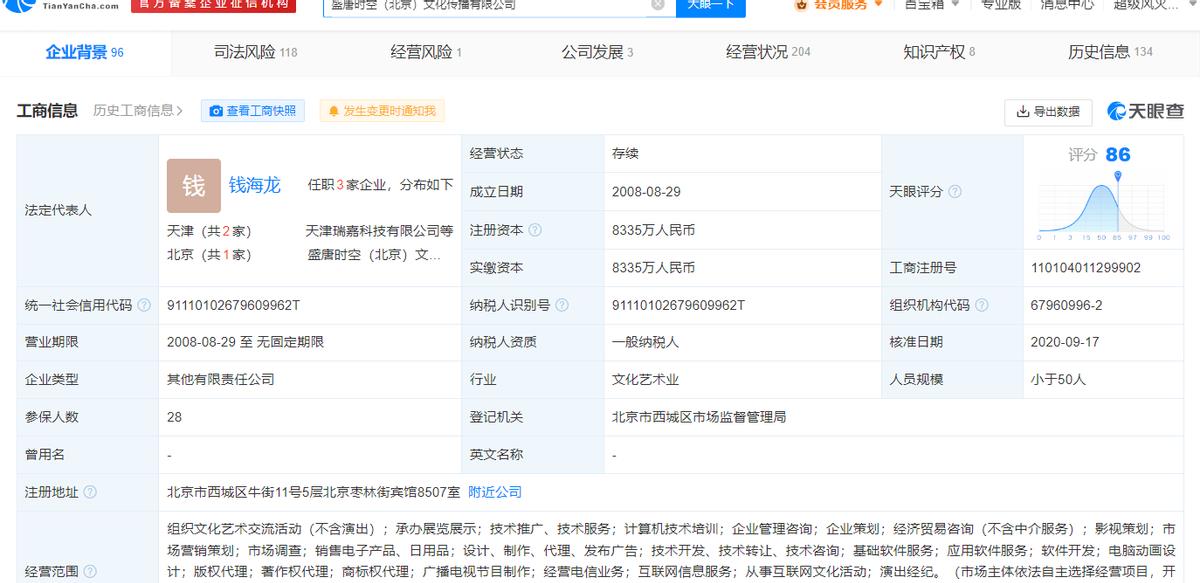
Task: Click 人员规模 value 小于50人
Action: click(x=1058, y=380)
